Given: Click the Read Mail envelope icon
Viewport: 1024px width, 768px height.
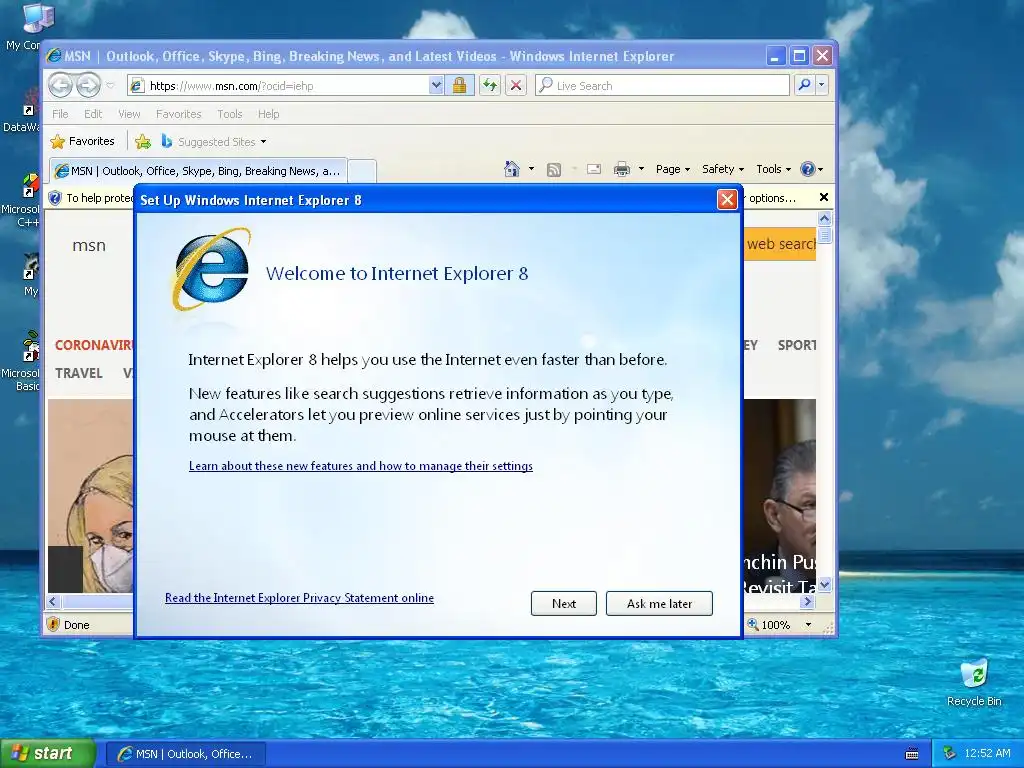Looking at the screenshot, I should coord(594,169).
